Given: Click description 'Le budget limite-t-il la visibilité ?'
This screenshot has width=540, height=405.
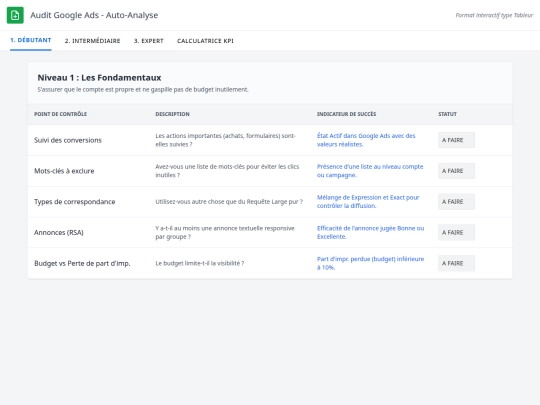Looking at the screenshot, I should tap(200, 263).
